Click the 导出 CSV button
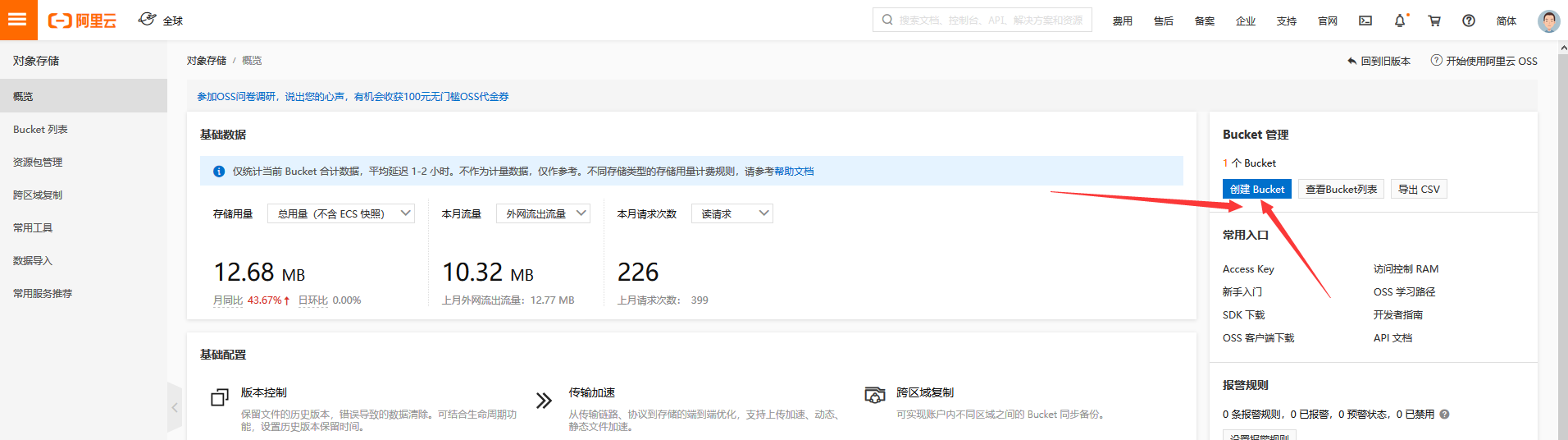Viewport: 1568px width, 440px height. (1419, 189)
